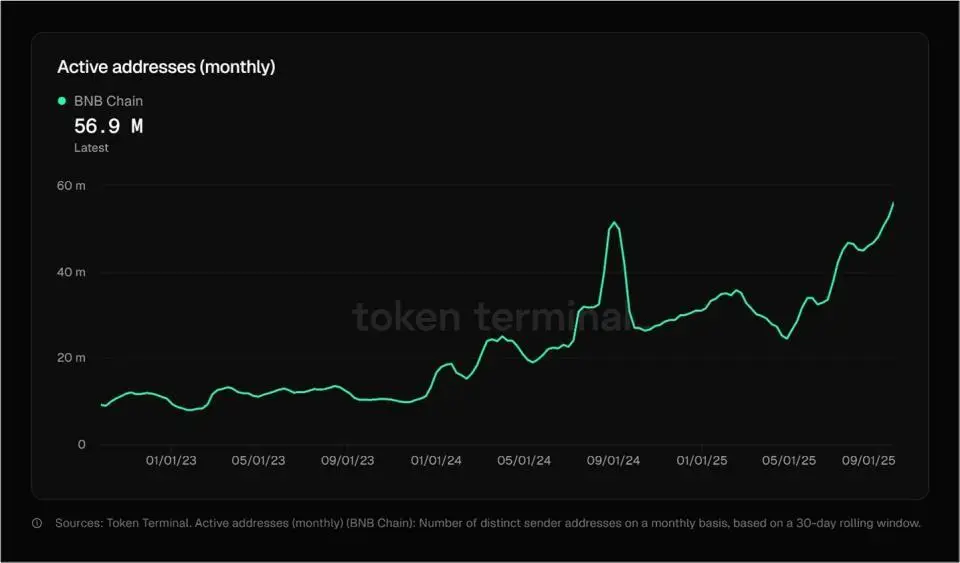The width and height of the screenshot is (960, 563).
Task: Click the 60 m y-axis label
Action: point(73,186)
